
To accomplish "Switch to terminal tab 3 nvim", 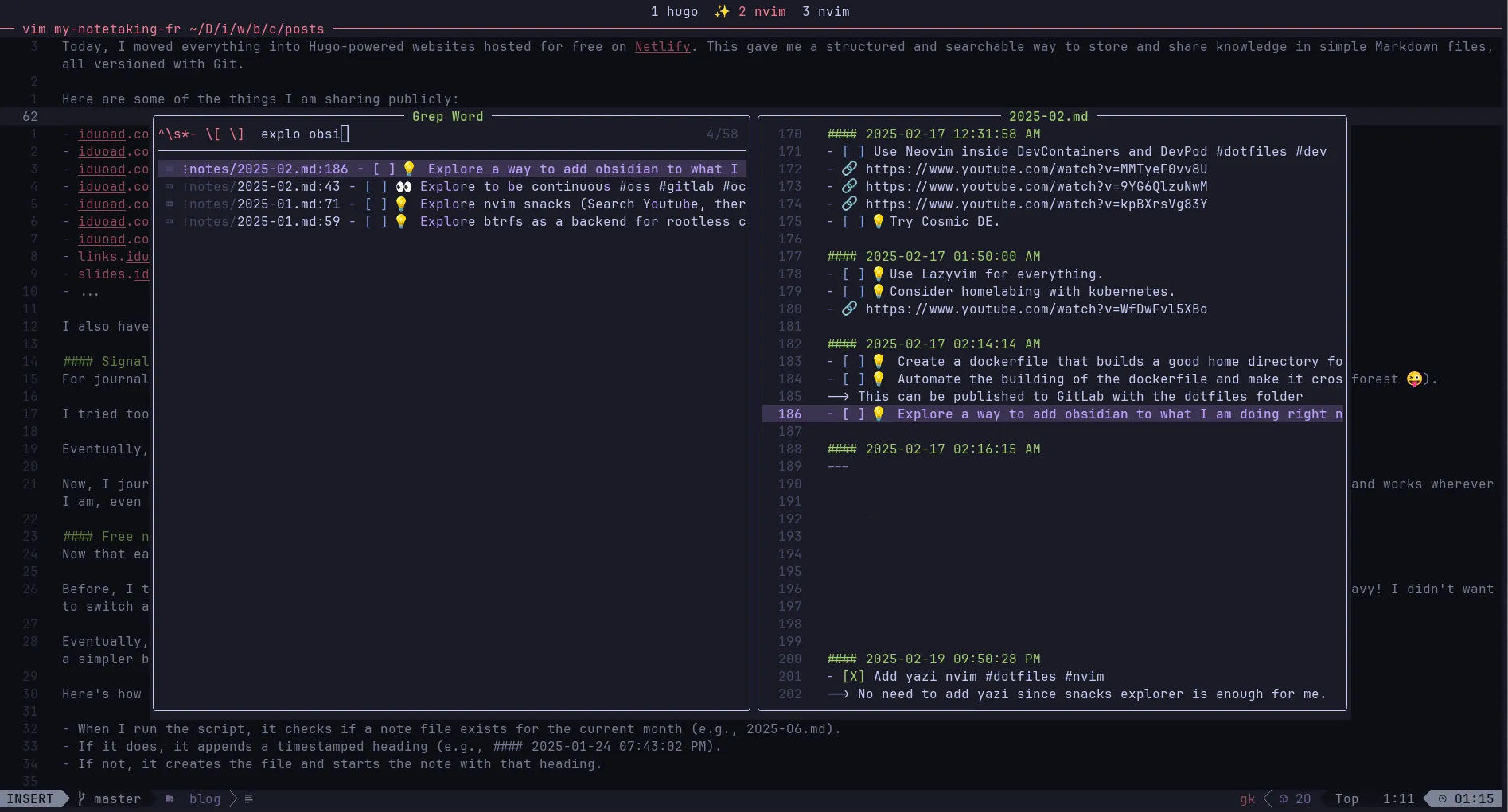I will point(825,11).
